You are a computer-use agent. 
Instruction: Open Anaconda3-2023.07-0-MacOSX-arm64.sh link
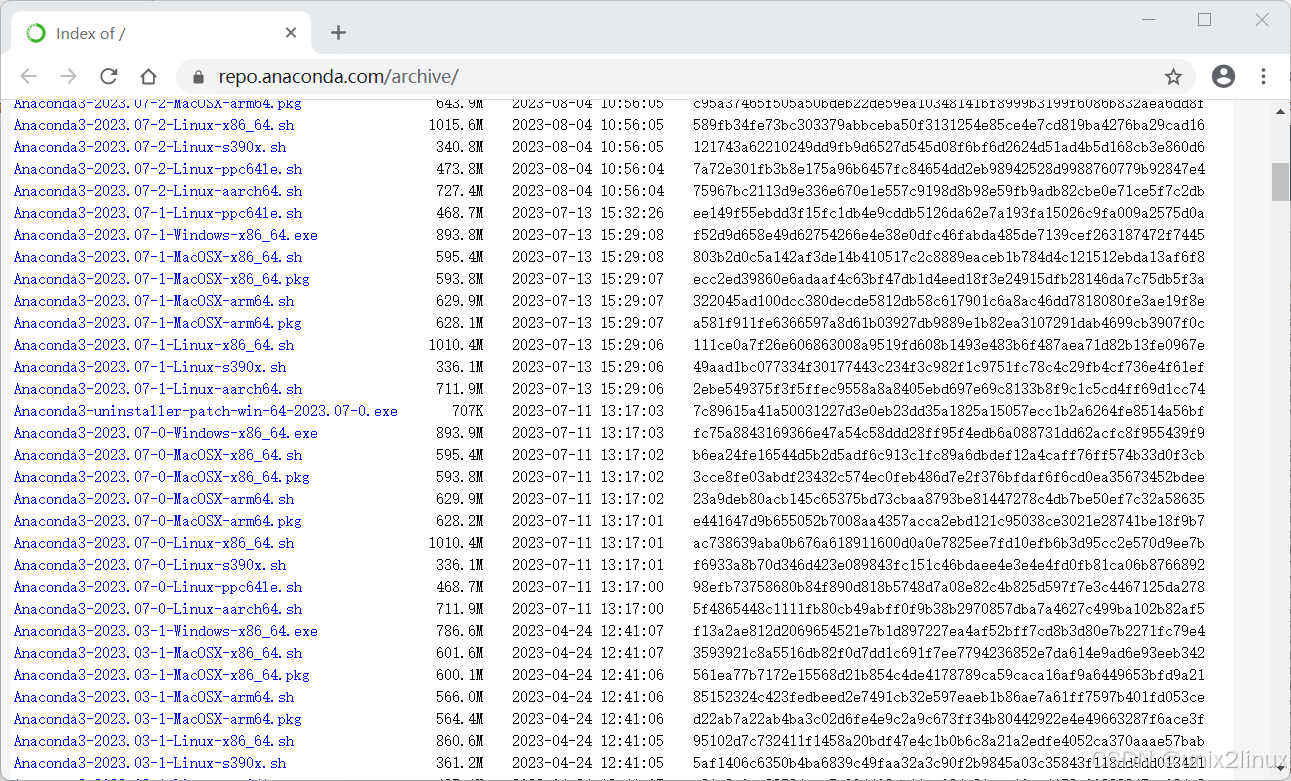click(x=154, y=499)
